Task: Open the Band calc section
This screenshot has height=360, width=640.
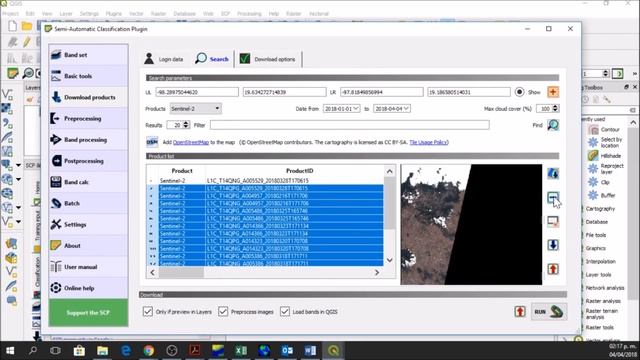Action: click(x=88, y=182)
